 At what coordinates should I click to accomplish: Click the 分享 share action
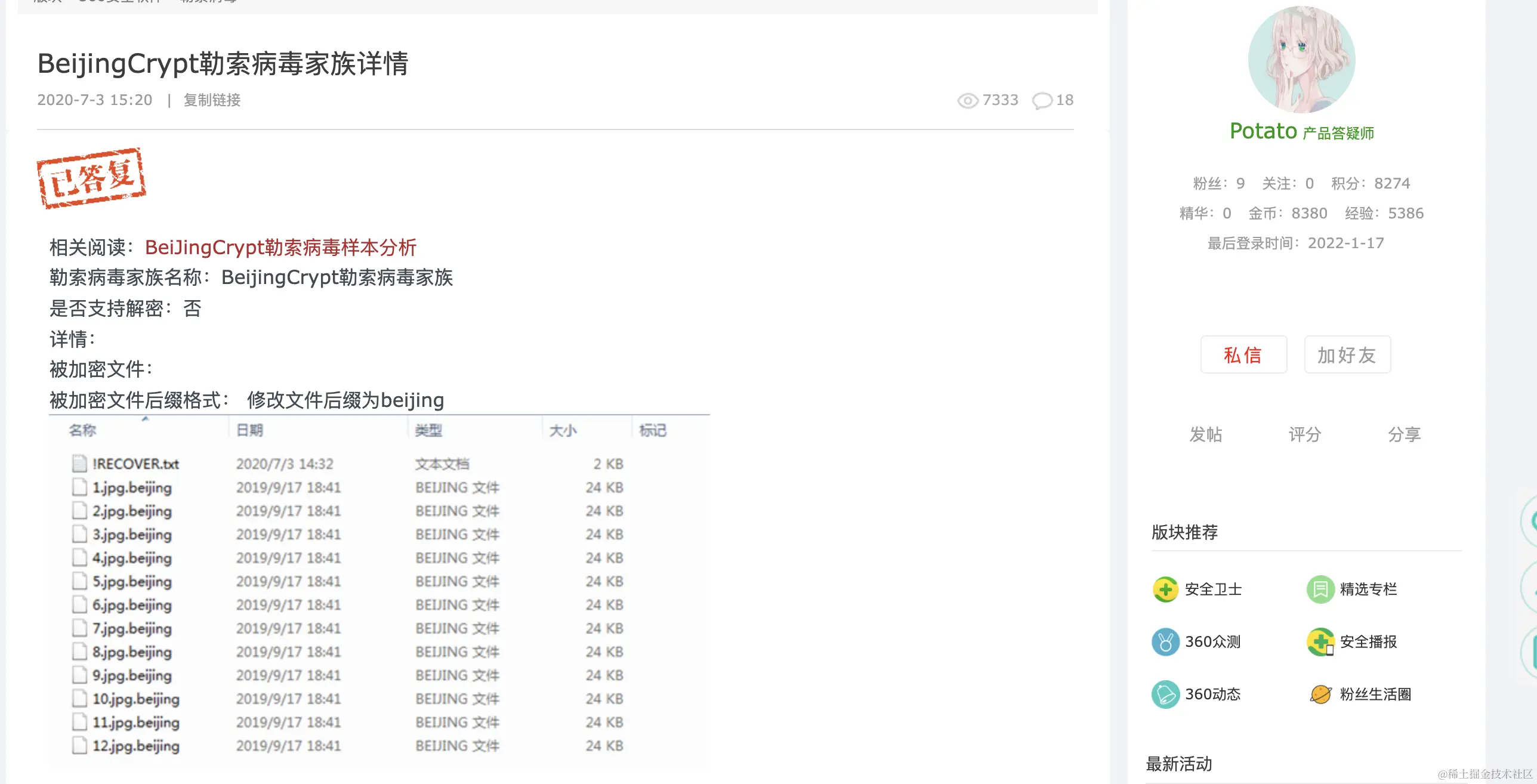point(1405,434)
